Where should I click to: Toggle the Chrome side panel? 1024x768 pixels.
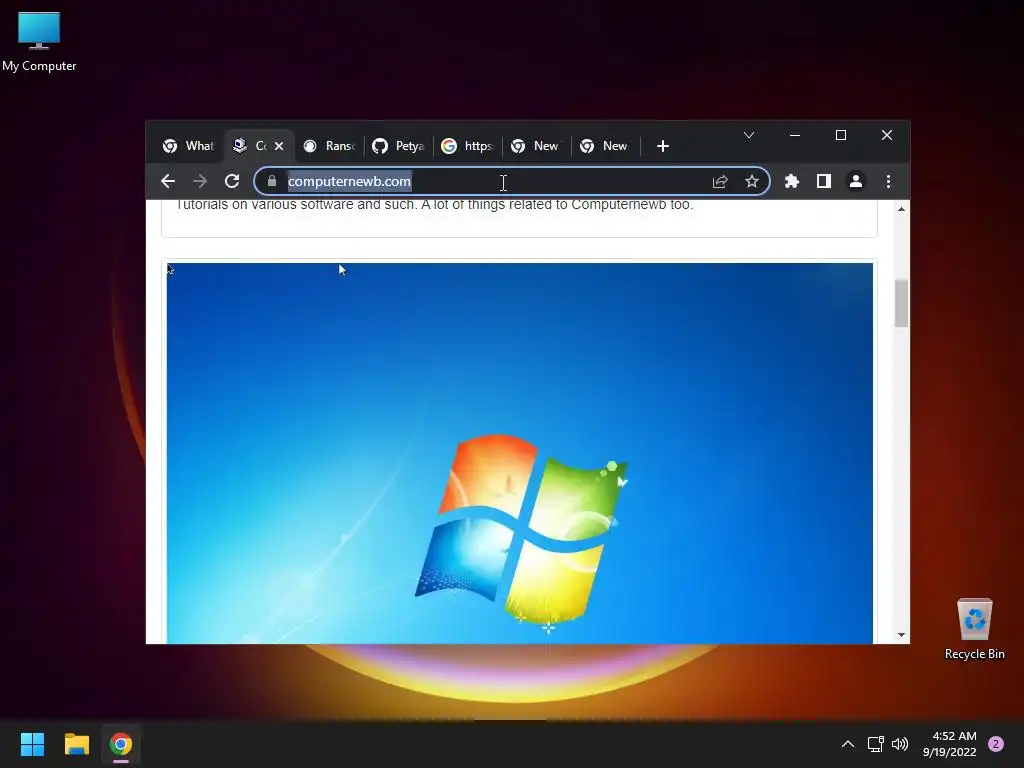824,181
